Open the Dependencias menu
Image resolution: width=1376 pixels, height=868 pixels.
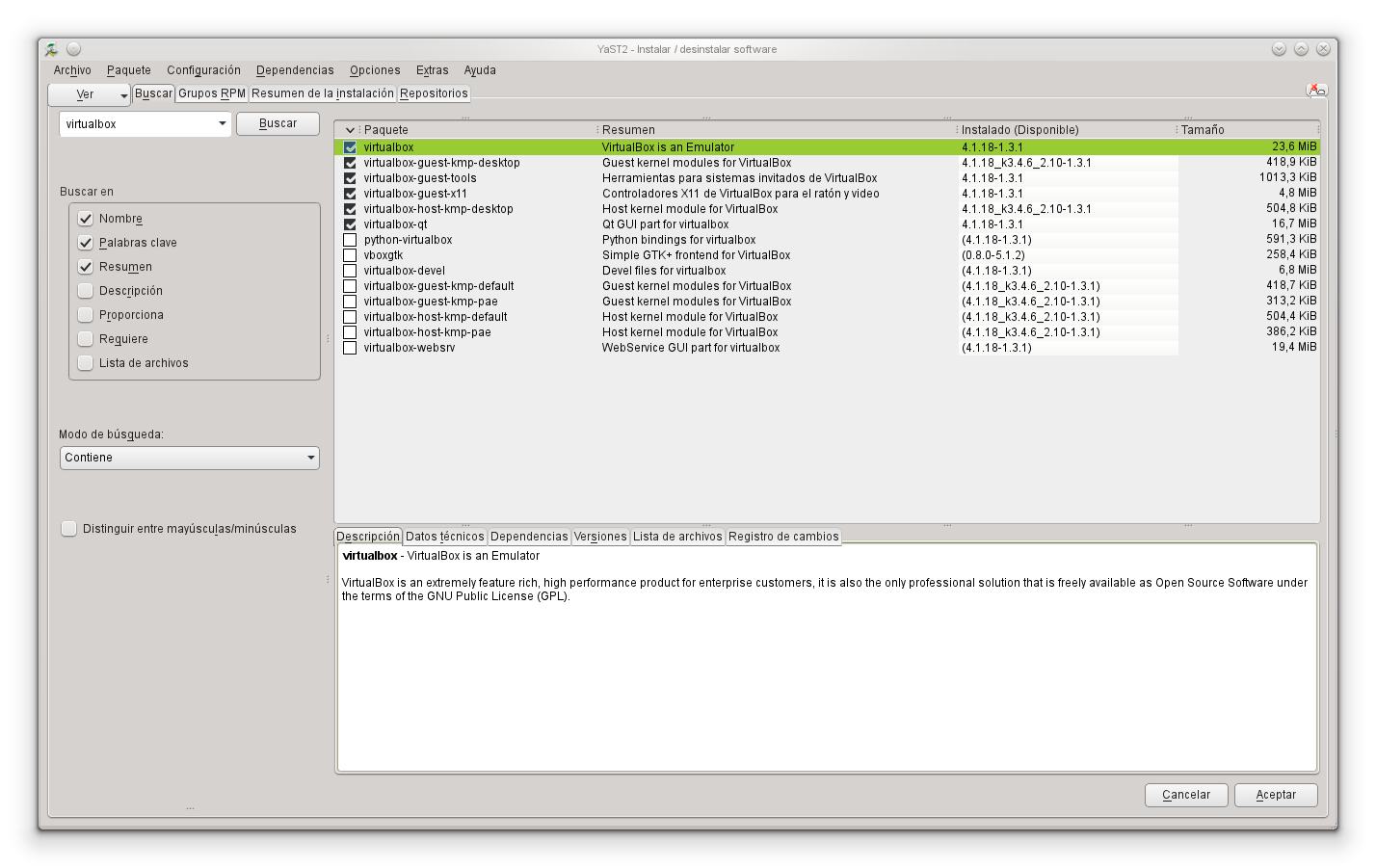pos(295,70)
